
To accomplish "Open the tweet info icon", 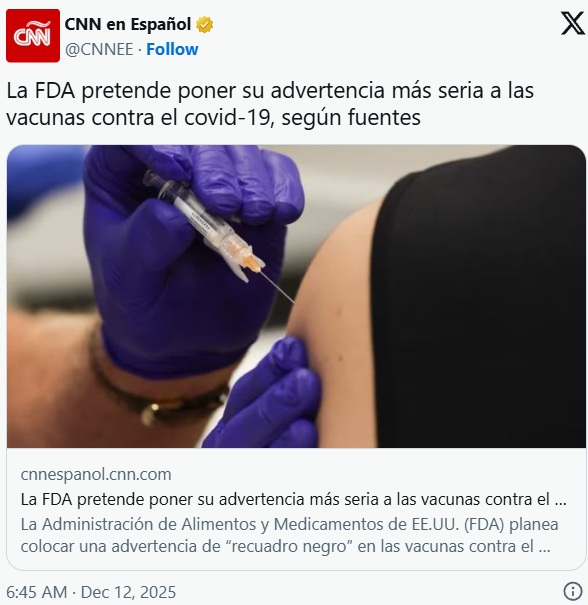I will click(x=573, y=591).
